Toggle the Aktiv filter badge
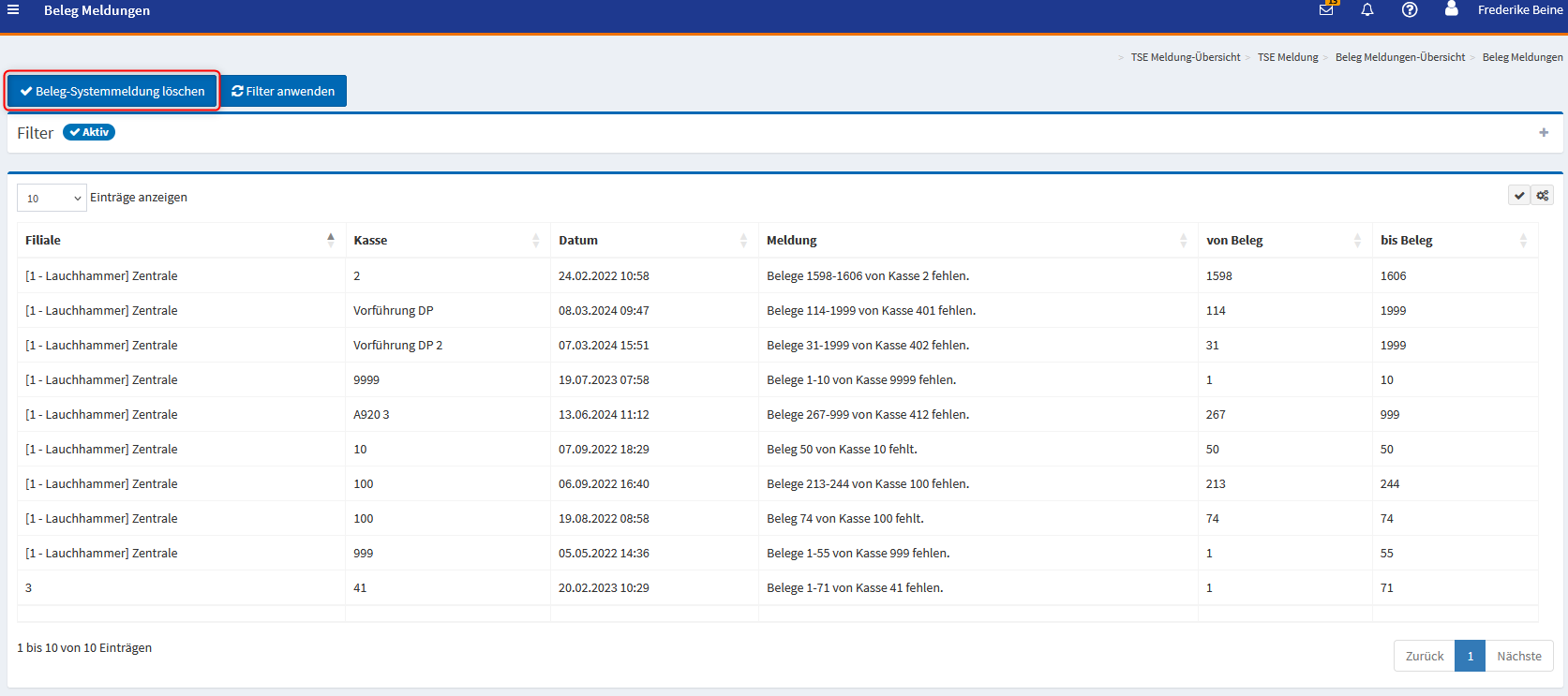1568x696 pixels. pyautogui.click(x=89, y=132)
